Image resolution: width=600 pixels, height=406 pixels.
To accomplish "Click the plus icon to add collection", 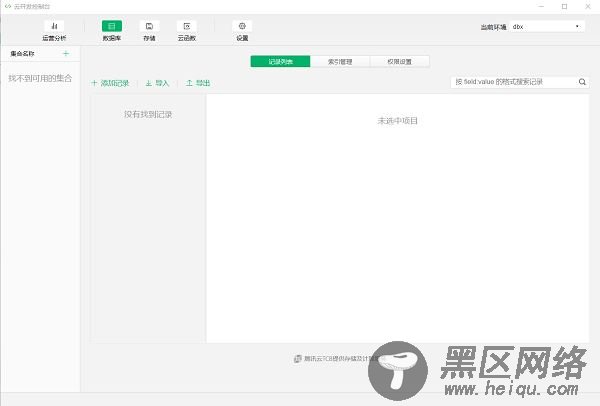I will pos(66,53).
